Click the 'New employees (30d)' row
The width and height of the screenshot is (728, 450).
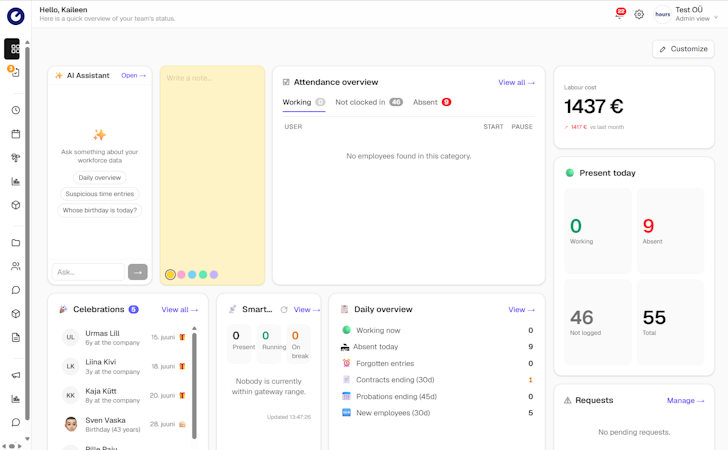click(437, 412)
